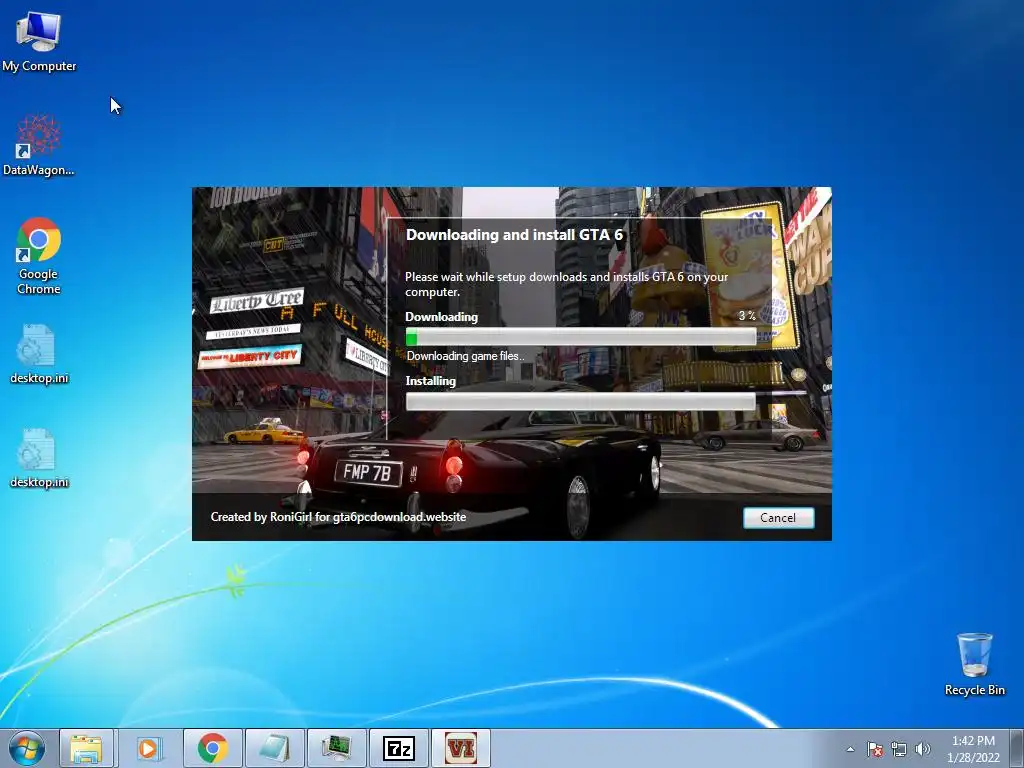Open the clock showing 1:42 PM
This screenshot has height=768, width=1024.
click(973, 749)
